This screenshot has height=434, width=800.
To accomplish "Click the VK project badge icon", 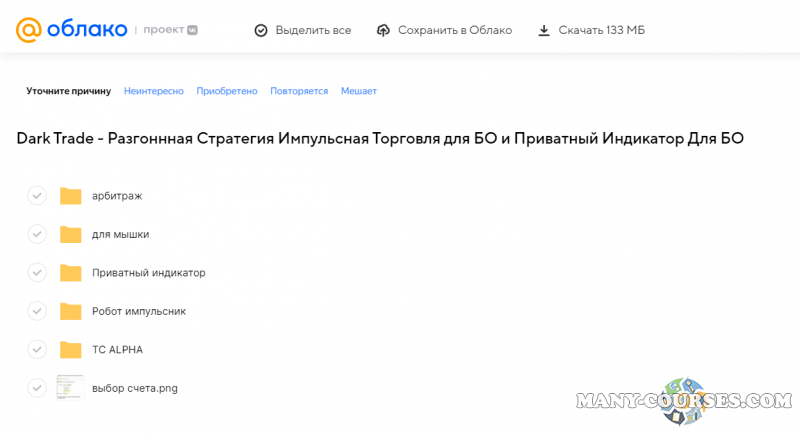I will 192,30.
